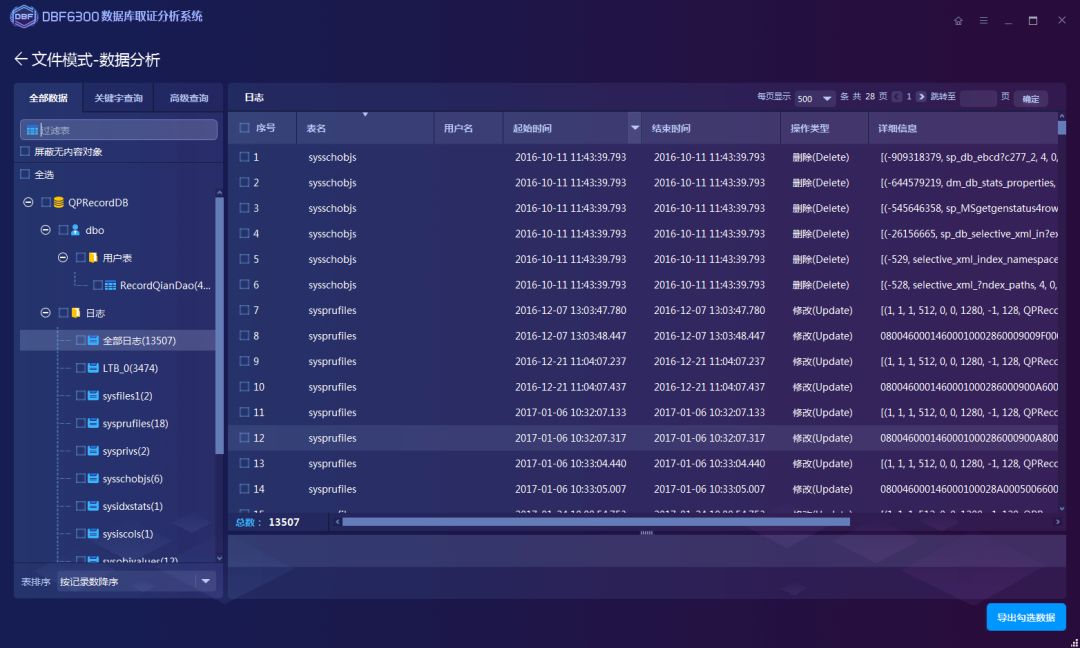Click the 用户名 column header

coord(468,128)
